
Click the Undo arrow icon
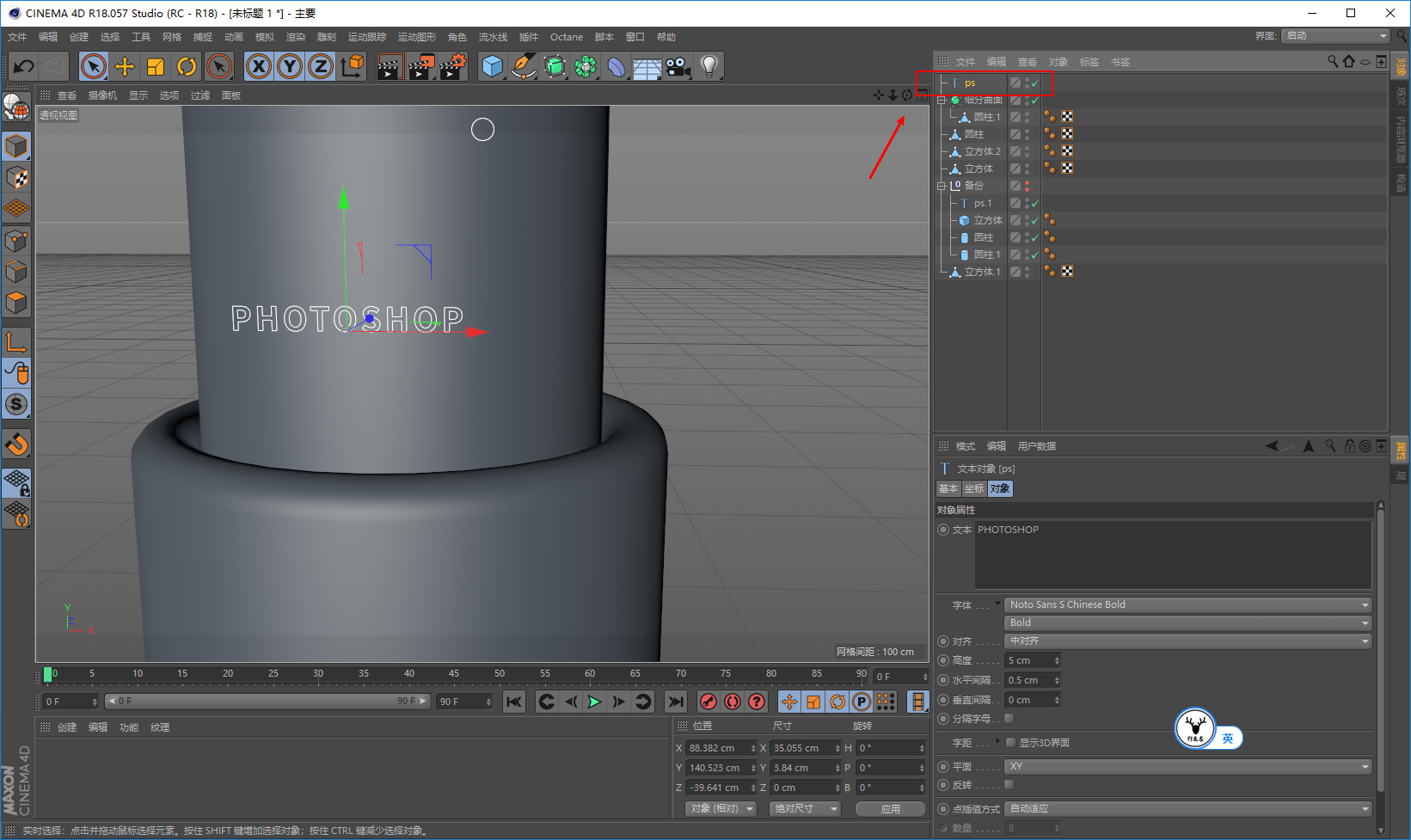(x=24, y=66)
